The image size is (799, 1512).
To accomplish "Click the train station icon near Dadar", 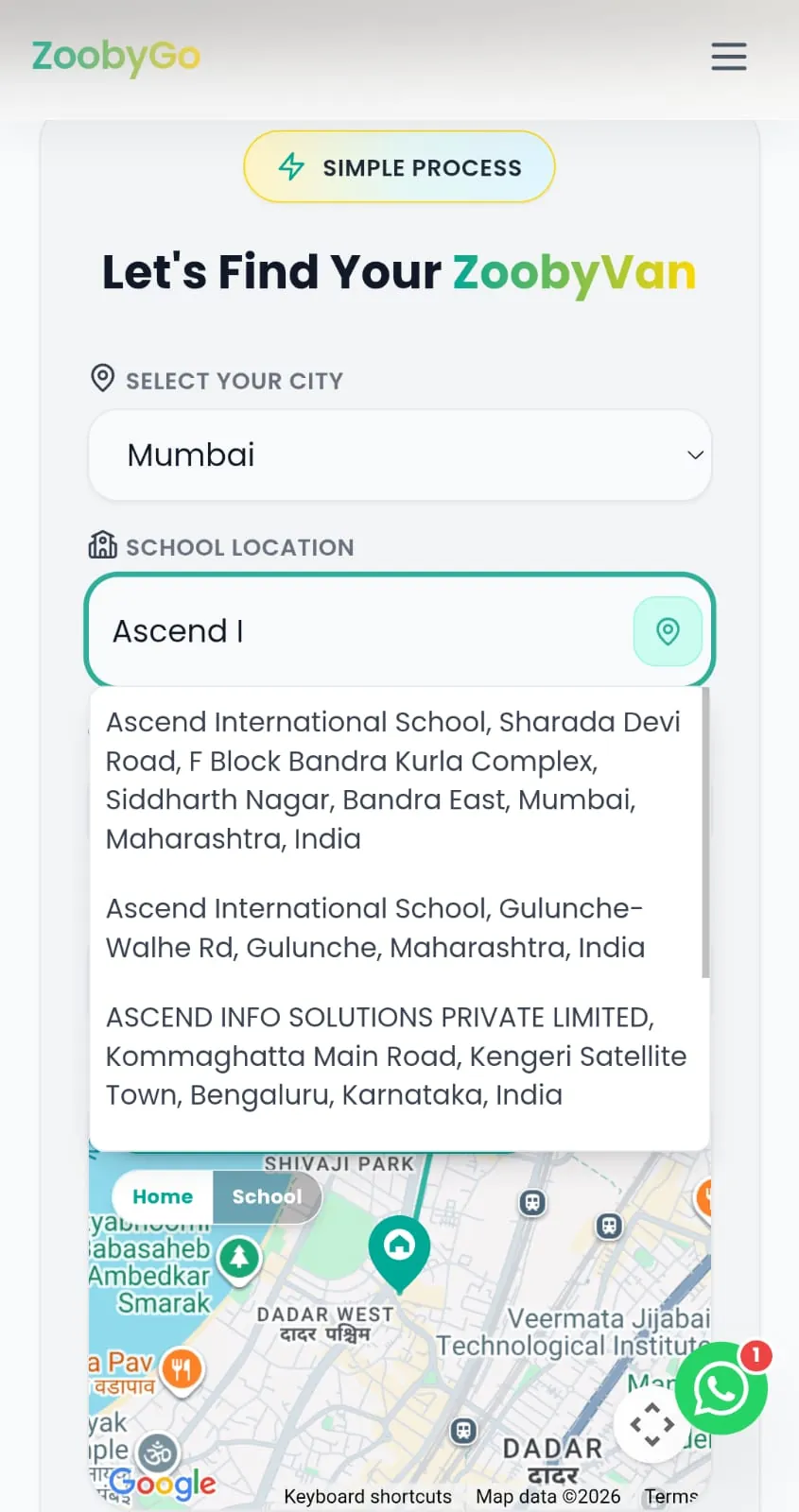I will pos(463,1431).
